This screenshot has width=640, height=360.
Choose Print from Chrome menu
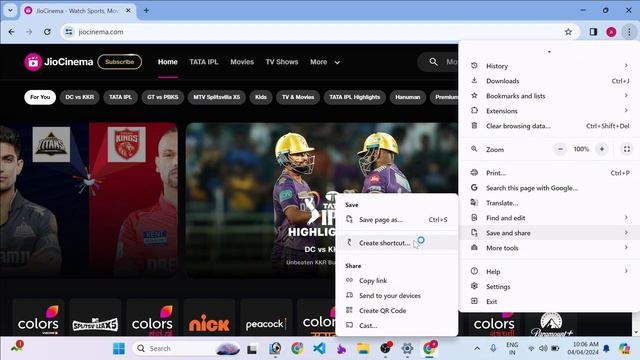coord(549,173)
